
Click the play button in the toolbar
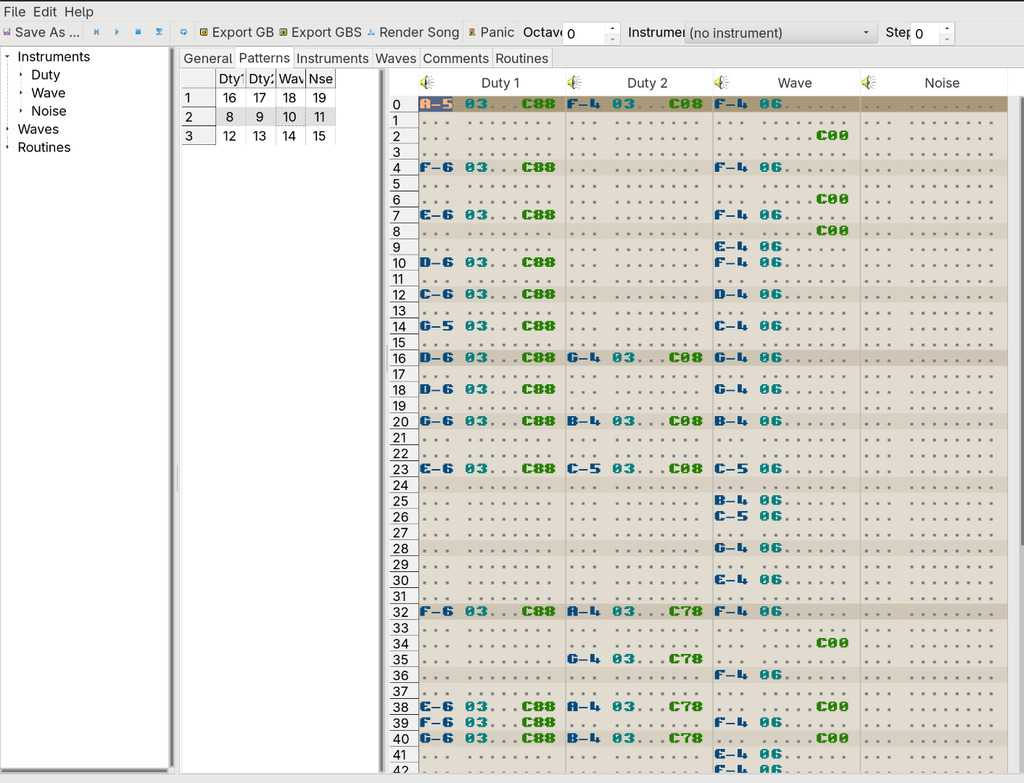tap(117, 32)
